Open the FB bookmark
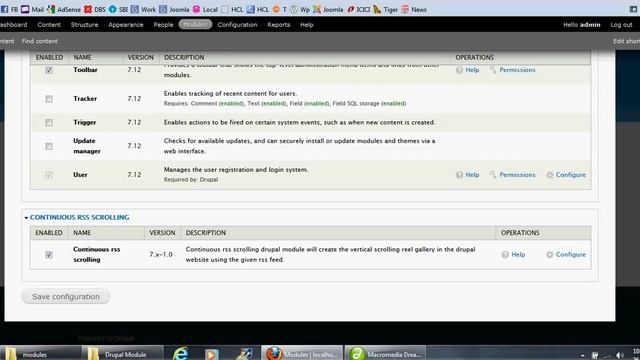Viewport: 640px width, 360px height. coord(10,9)
